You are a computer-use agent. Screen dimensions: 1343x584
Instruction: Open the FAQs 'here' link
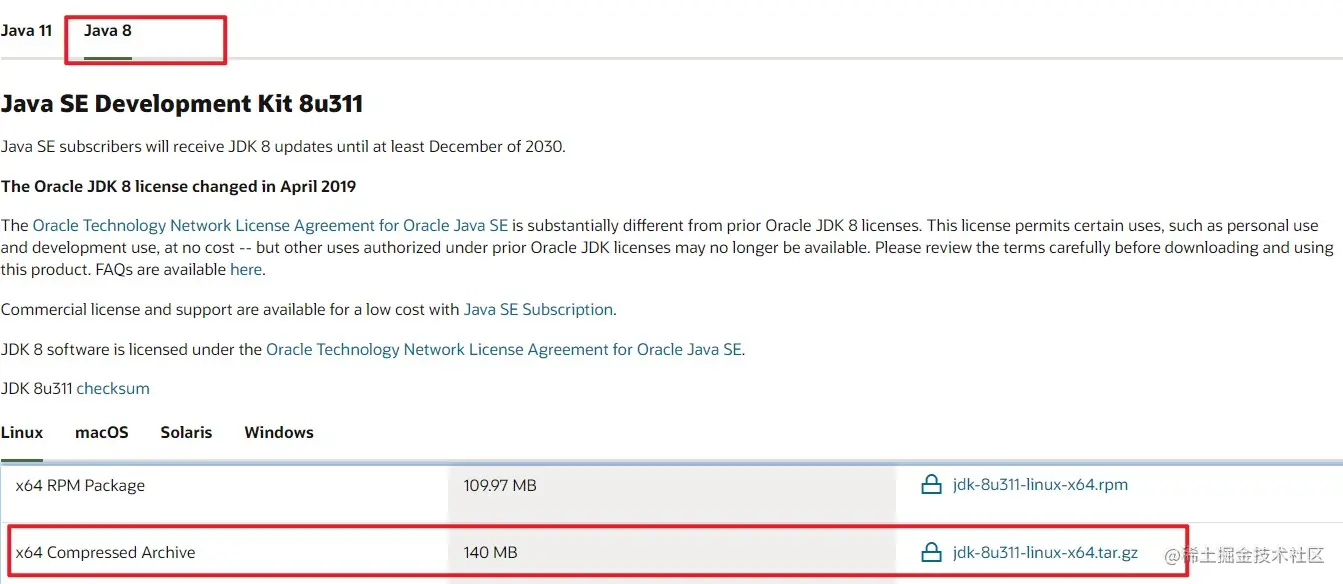246,270
